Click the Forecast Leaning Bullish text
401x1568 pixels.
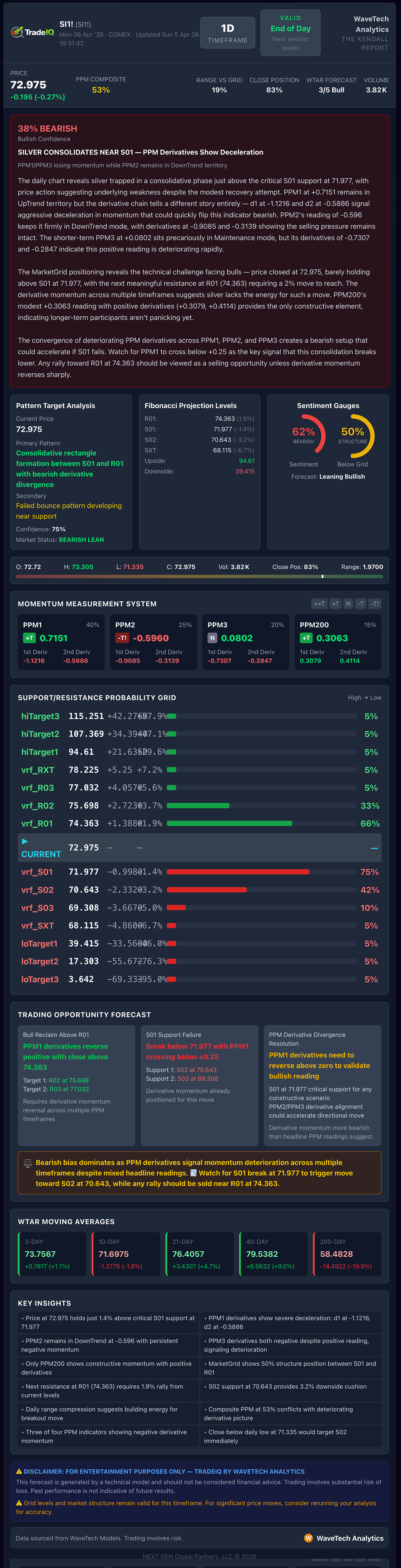pos(342,477)
